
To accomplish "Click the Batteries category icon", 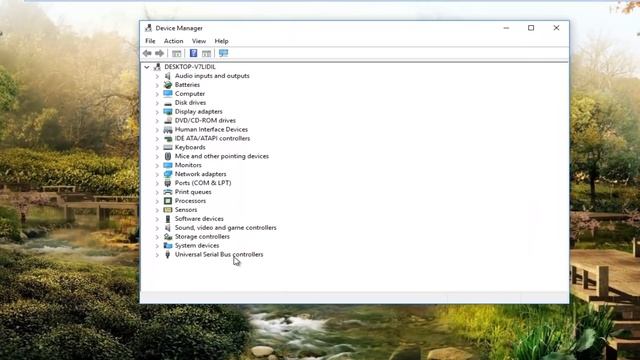I will [168, 85].
